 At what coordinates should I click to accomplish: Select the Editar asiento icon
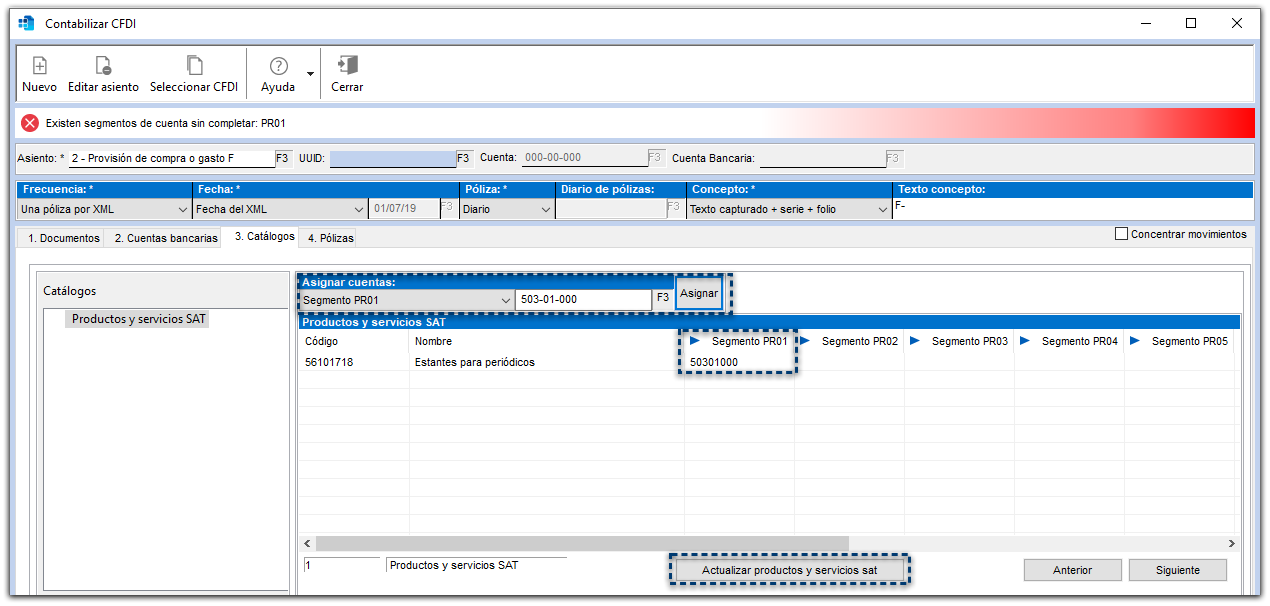(x=103, y=66)
